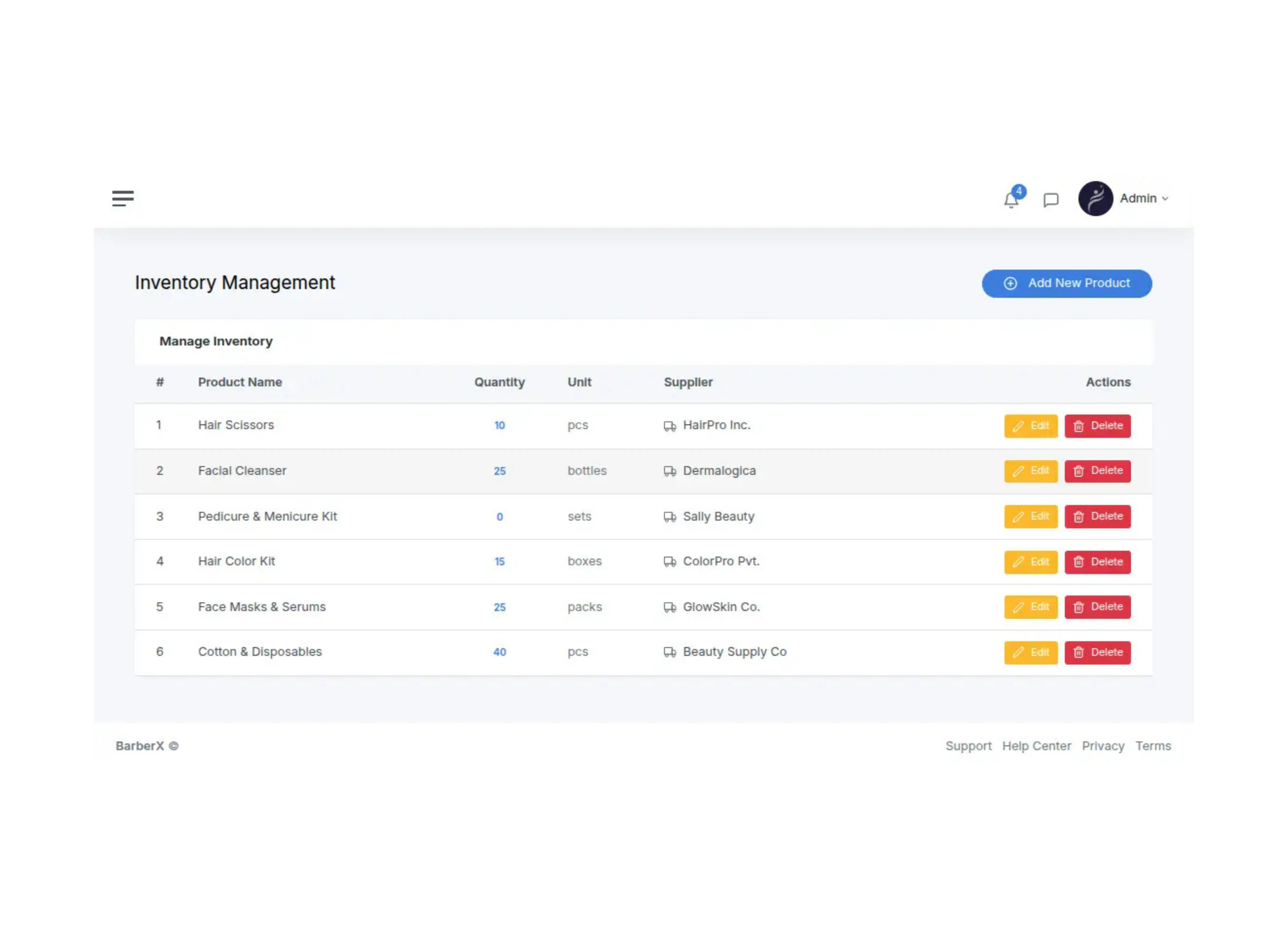This screenshot has width=1288, height=938.
Task: Click the truck icon beside HairPro Inc.
Action: (x=670, y=426)
